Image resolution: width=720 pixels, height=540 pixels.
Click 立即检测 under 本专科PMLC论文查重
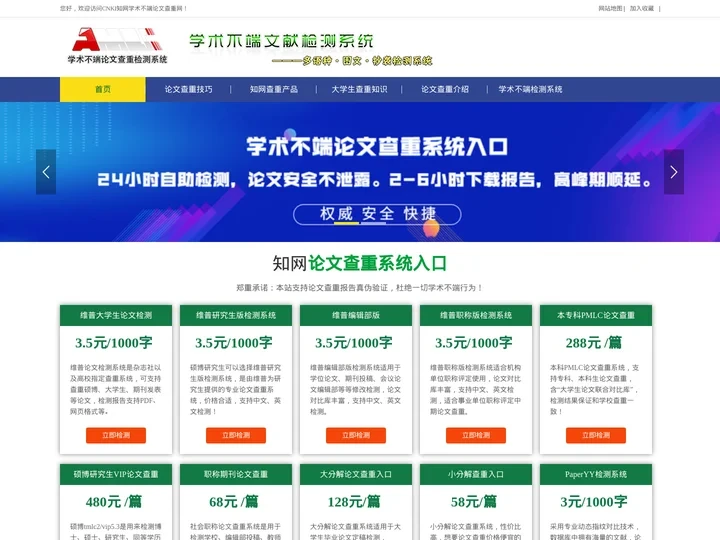tap(596, 435)
